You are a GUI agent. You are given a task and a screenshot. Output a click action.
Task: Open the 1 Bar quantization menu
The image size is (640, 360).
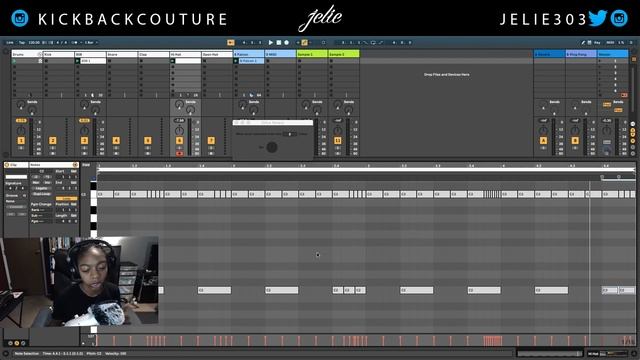(x=90, y=42)
